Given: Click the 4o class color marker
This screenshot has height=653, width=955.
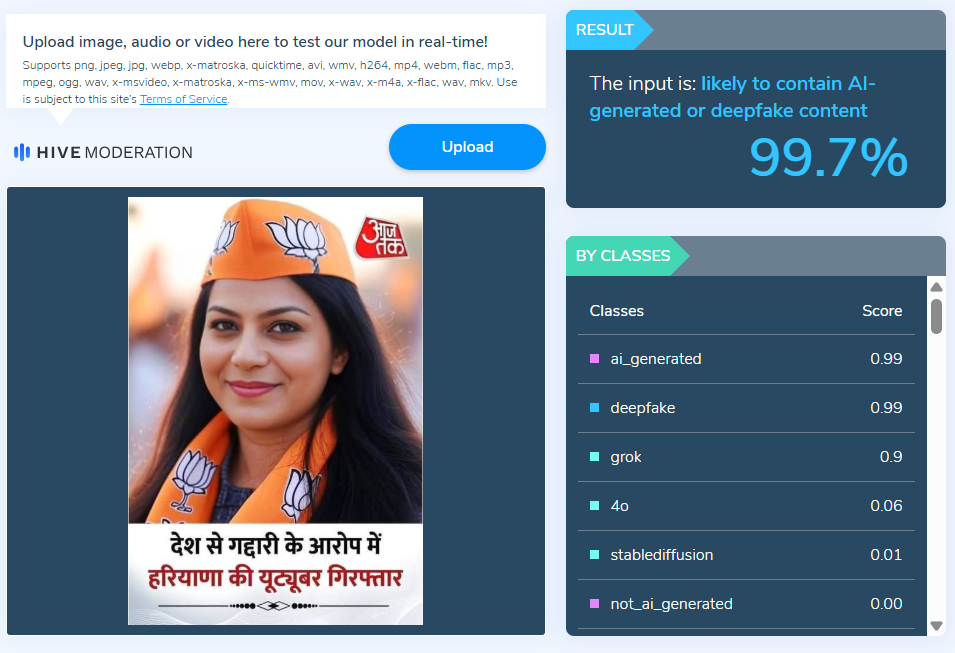Looking at the screenshot, I should coord(594,506).
